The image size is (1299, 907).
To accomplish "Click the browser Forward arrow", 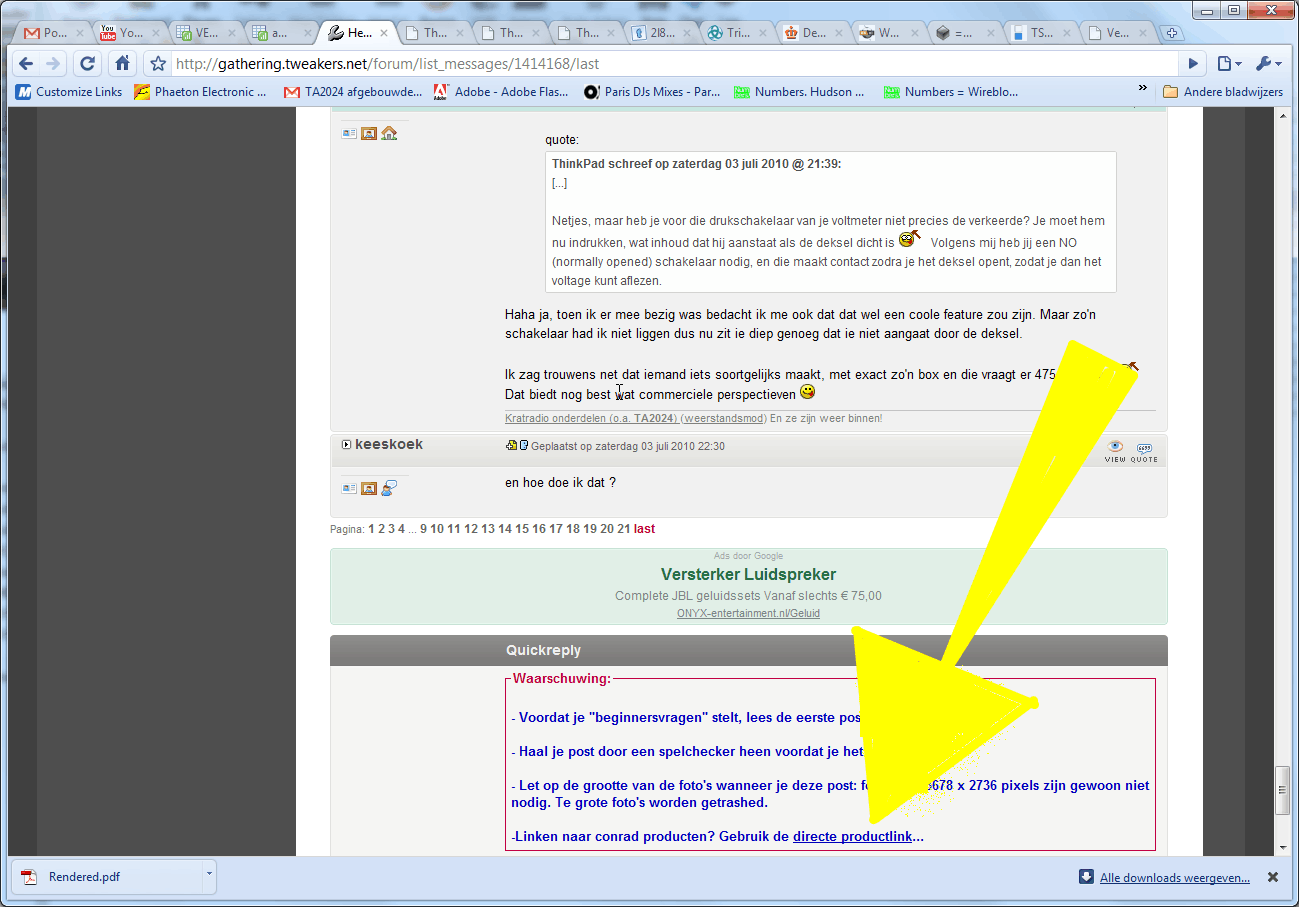I will (53, 64).
